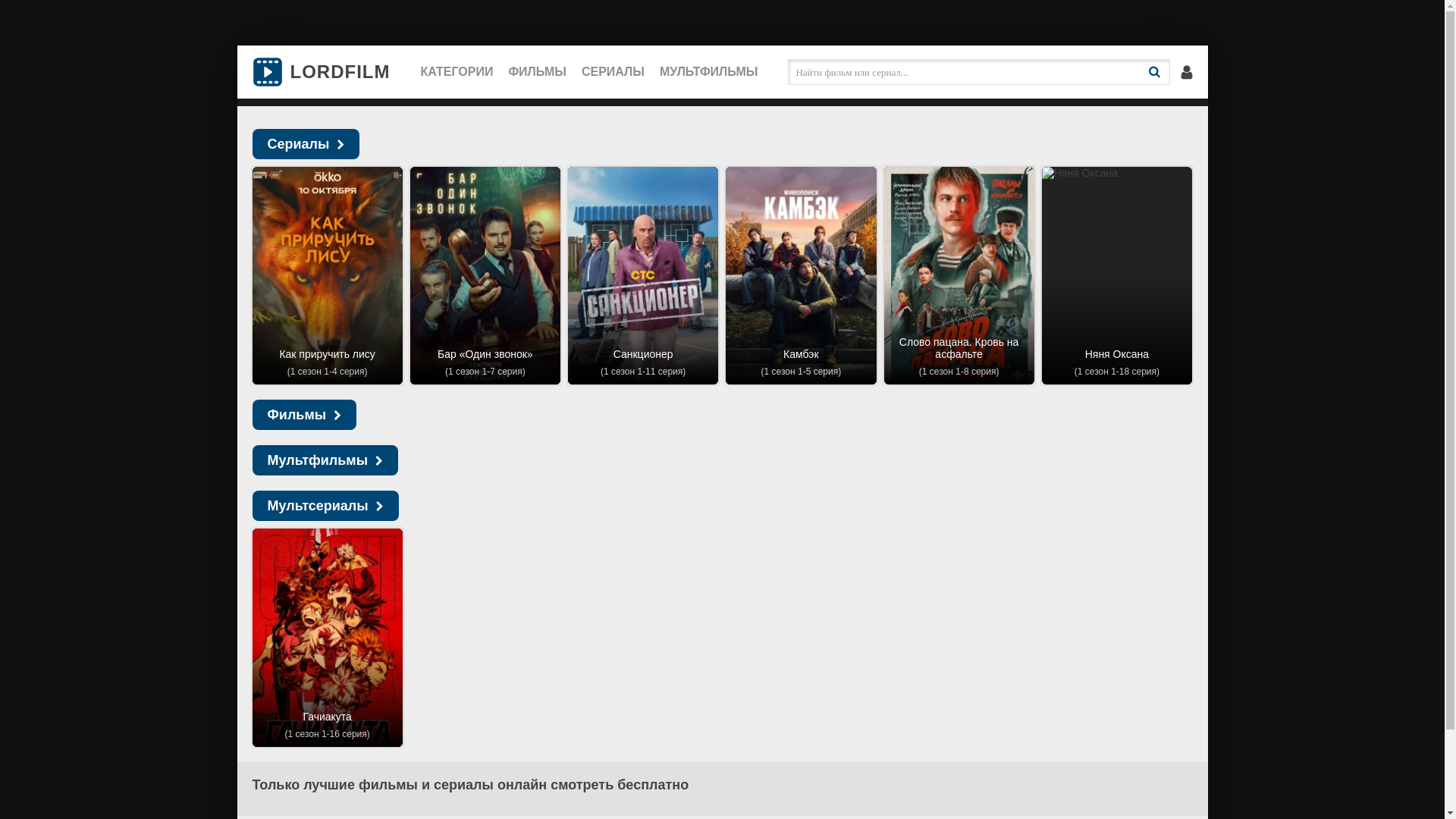Click the magnifier search icon

(1154, 72)
